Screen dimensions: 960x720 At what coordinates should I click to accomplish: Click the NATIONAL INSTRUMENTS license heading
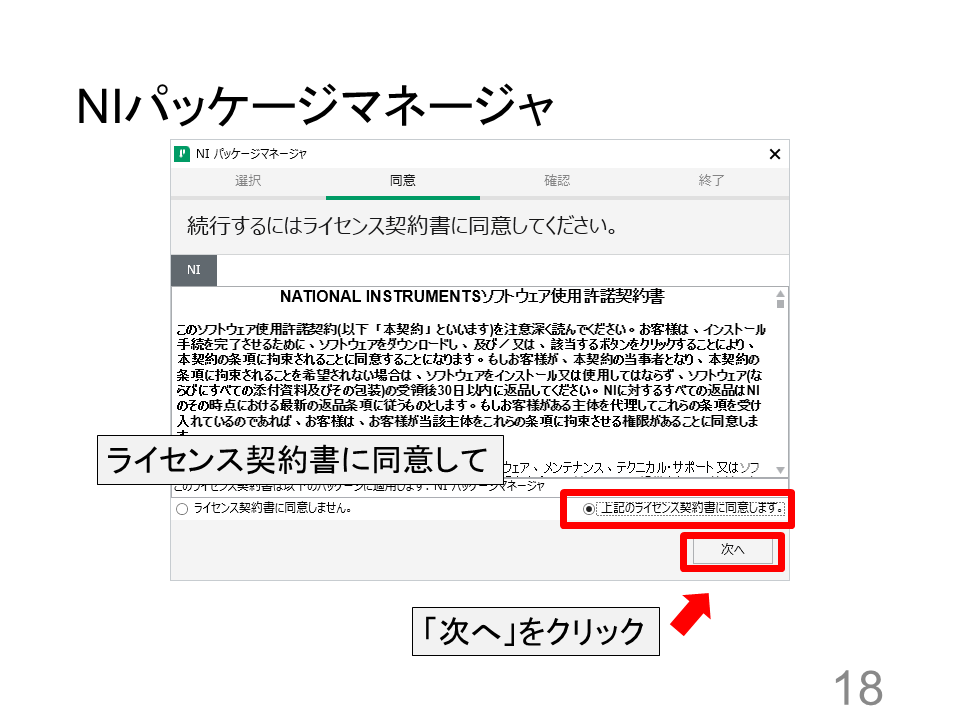click(x=472, y=297)
